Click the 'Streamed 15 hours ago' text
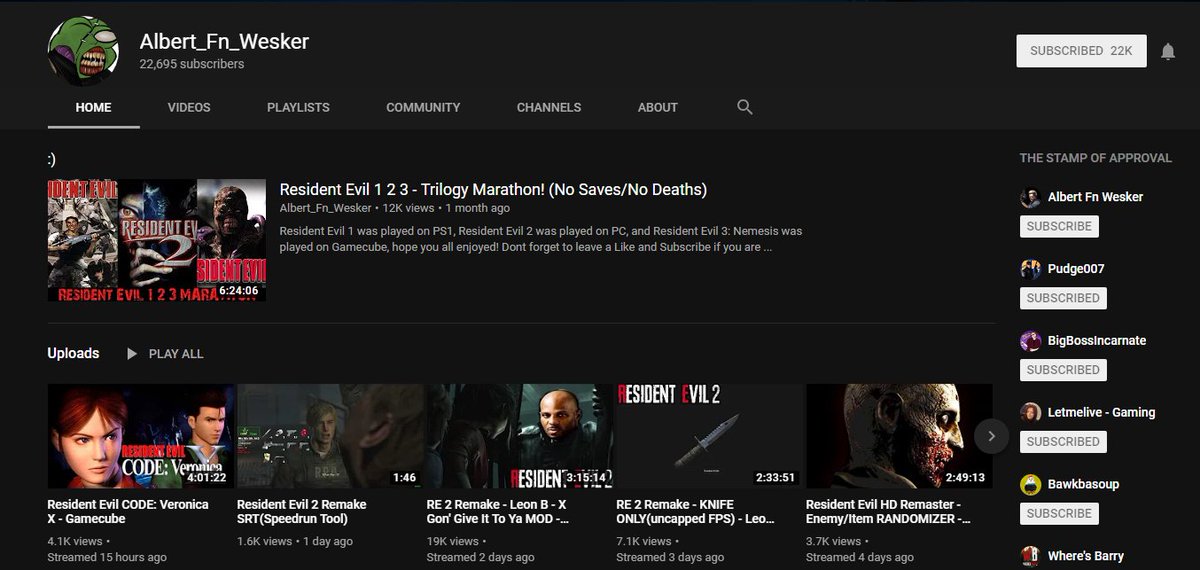 pos(107,557)
